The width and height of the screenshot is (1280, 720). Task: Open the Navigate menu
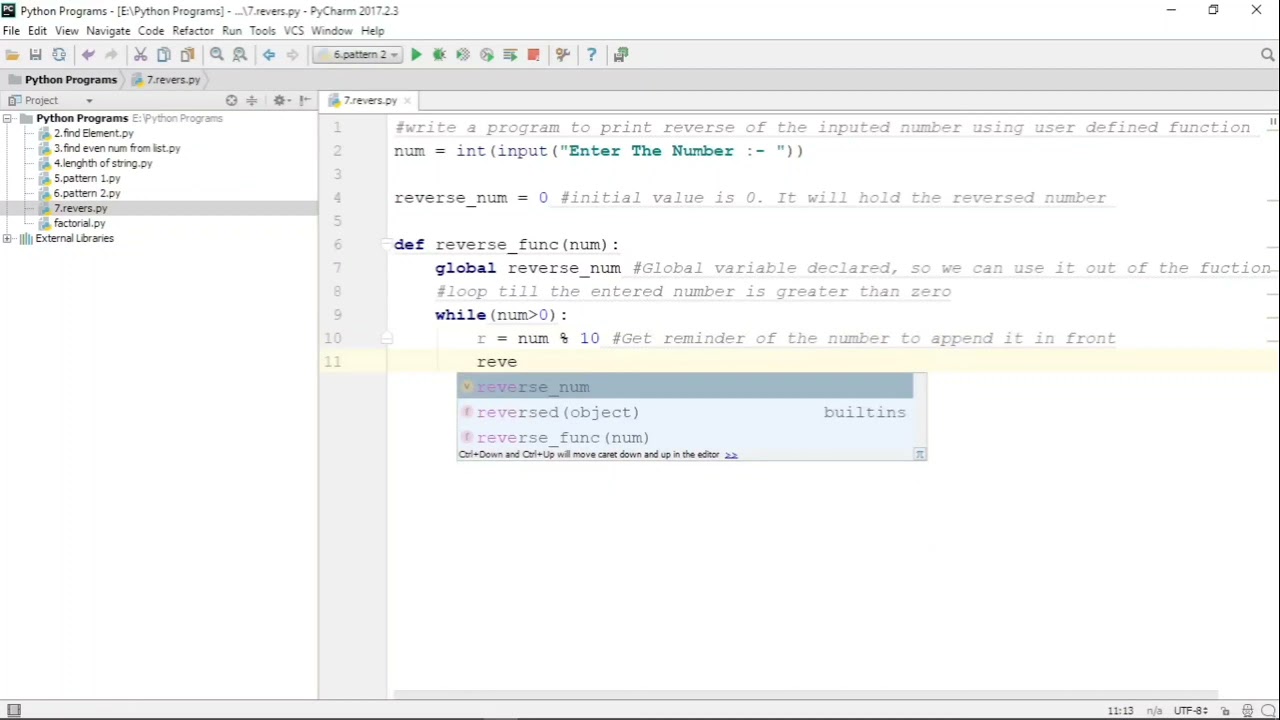pyautogui.click(x=108, y=31)
